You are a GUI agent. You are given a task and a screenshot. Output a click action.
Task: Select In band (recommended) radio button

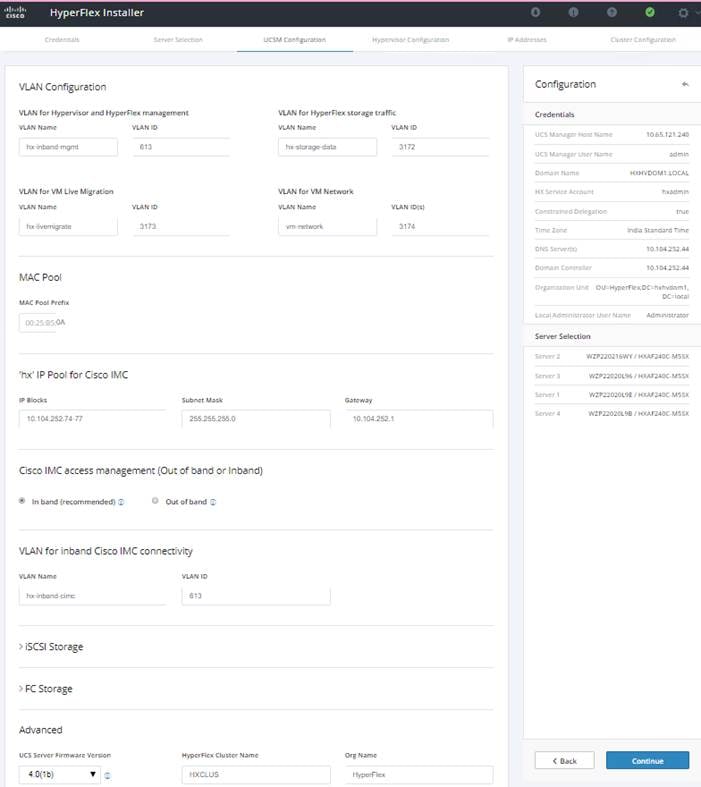pos(22,501)
